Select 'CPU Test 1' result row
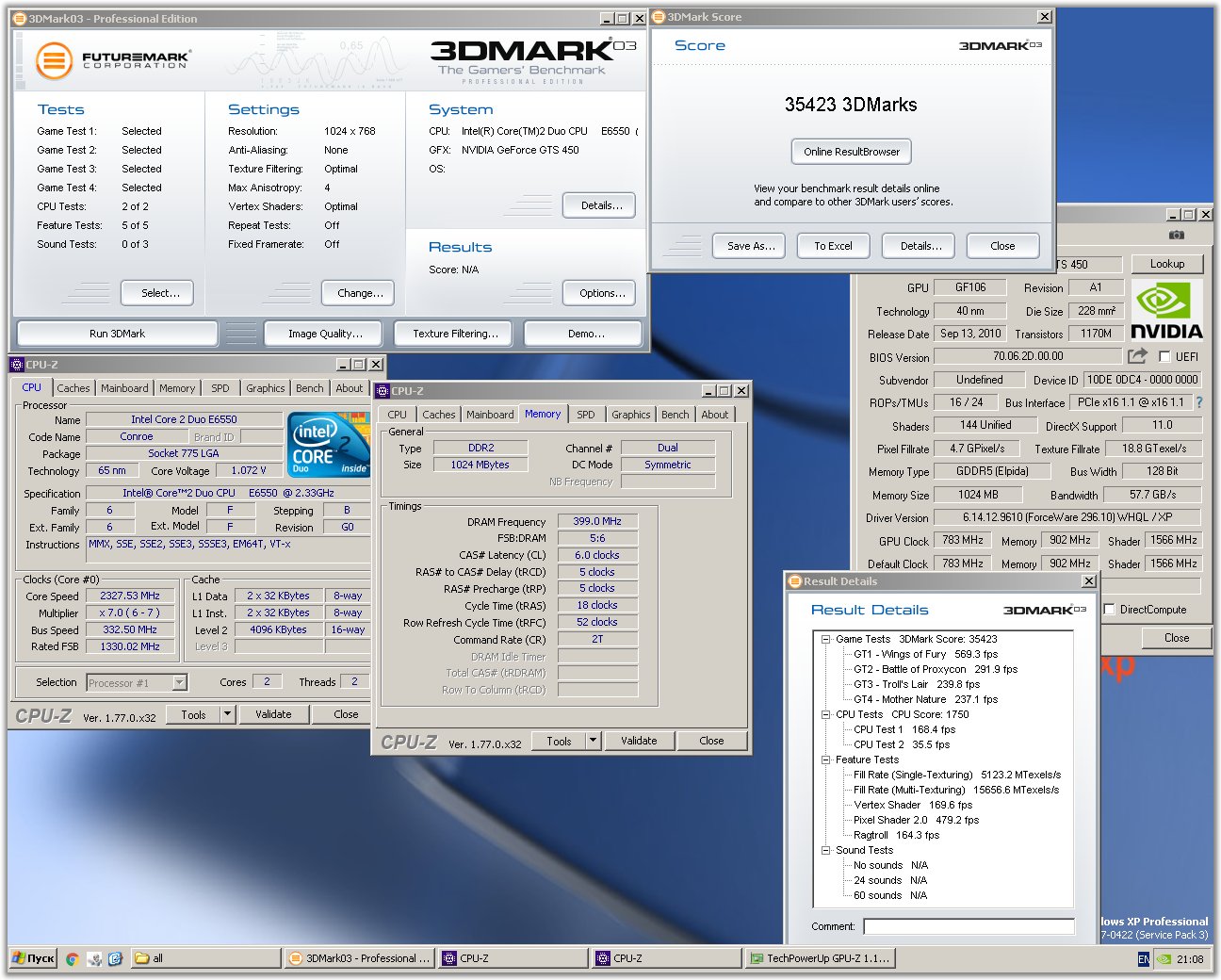This screenshot has width=1221, height=980. click(904, 729)
